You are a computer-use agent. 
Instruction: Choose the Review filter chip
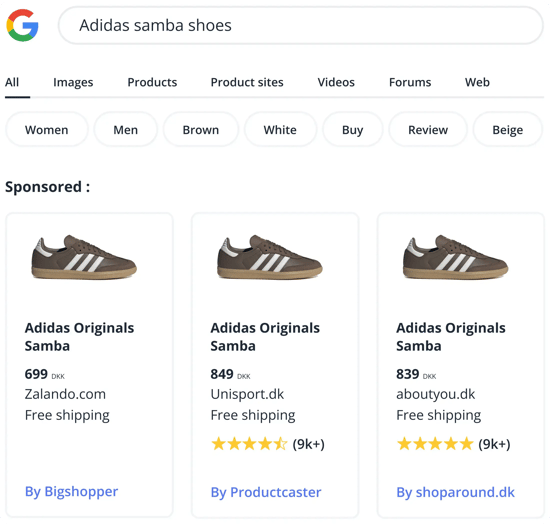pyautogui.click(x=428, y=130)
